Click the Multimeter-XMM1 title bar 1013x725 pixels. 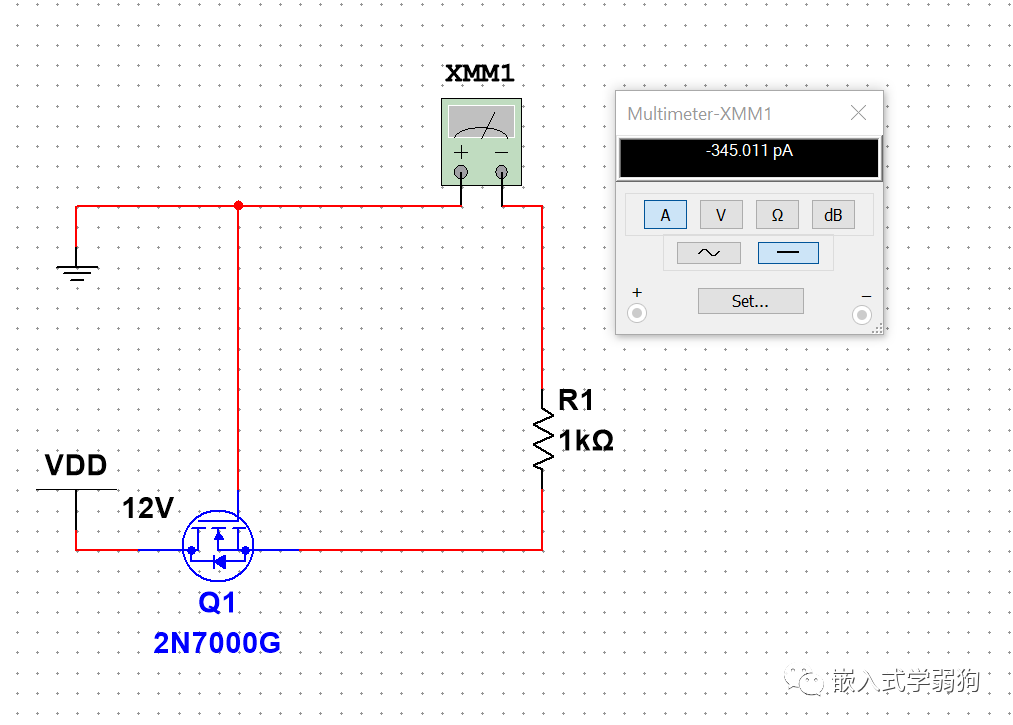(x=749, y=114)
